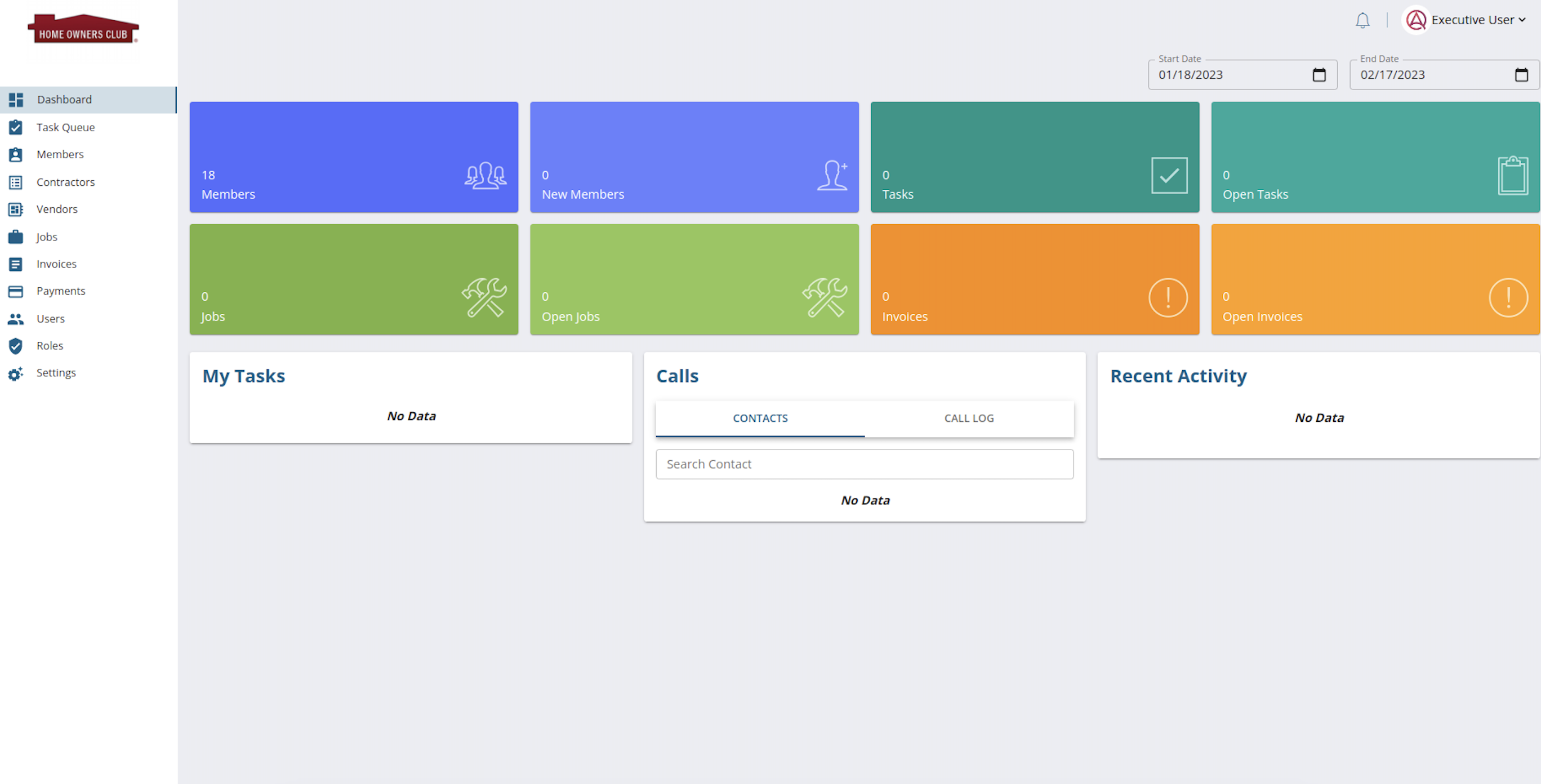Click the Invoices document icon in sidebar
Image resolution: width=1541 pixels, height=784 pixels.
pos(16,264)
